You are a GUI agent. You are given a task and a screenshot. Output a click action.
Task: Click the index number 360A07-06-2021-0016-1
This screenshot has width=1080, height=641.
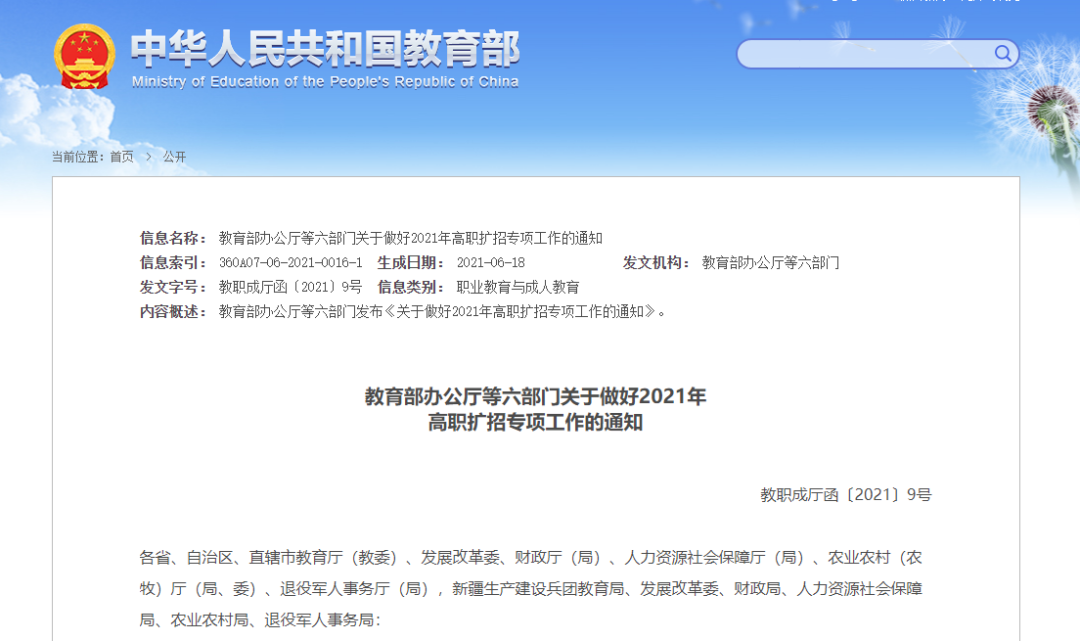pyautogui.click(x=290, y=263)
